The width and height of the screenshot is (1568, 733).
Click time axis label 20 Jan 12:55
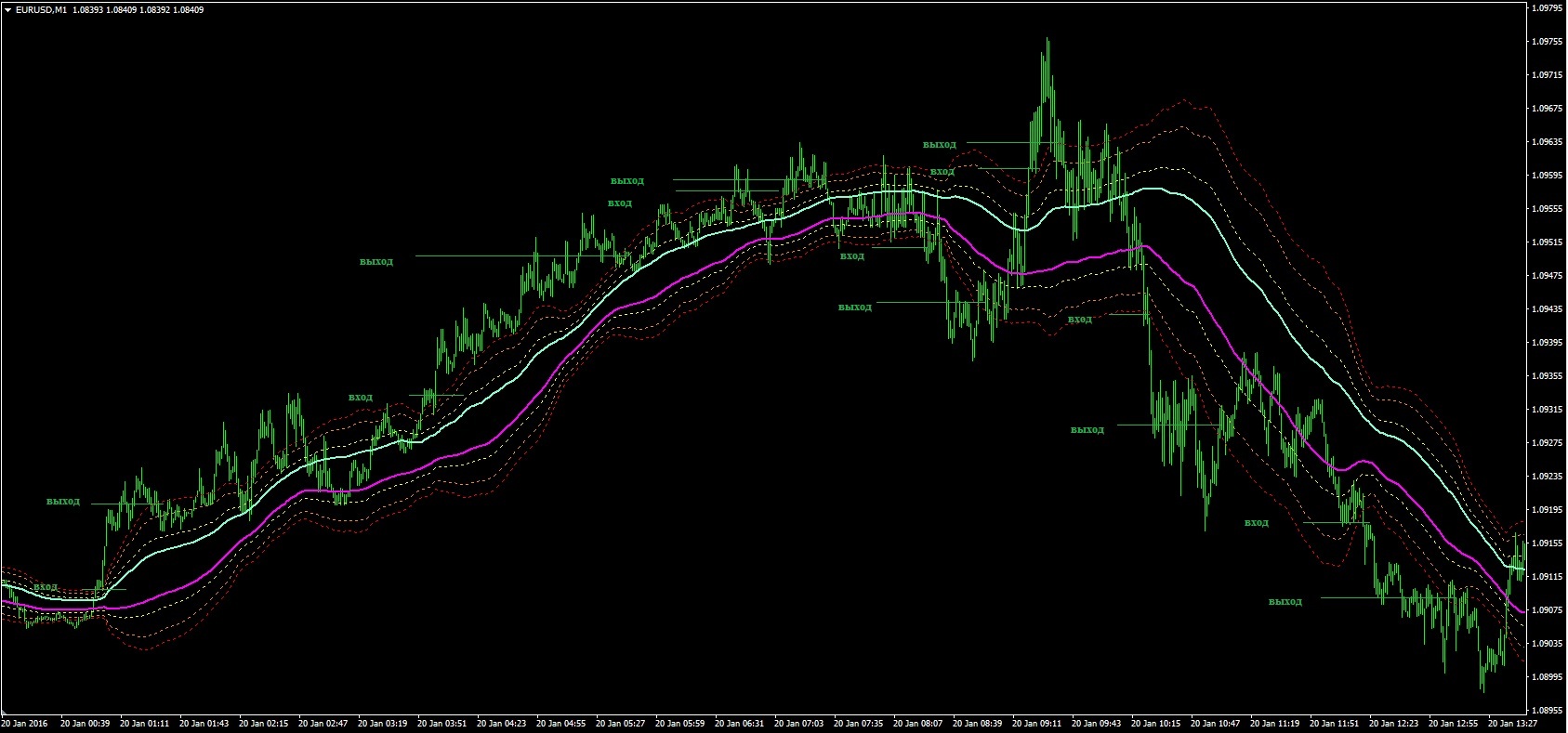pyautogui.click(x=1453, y=723)
